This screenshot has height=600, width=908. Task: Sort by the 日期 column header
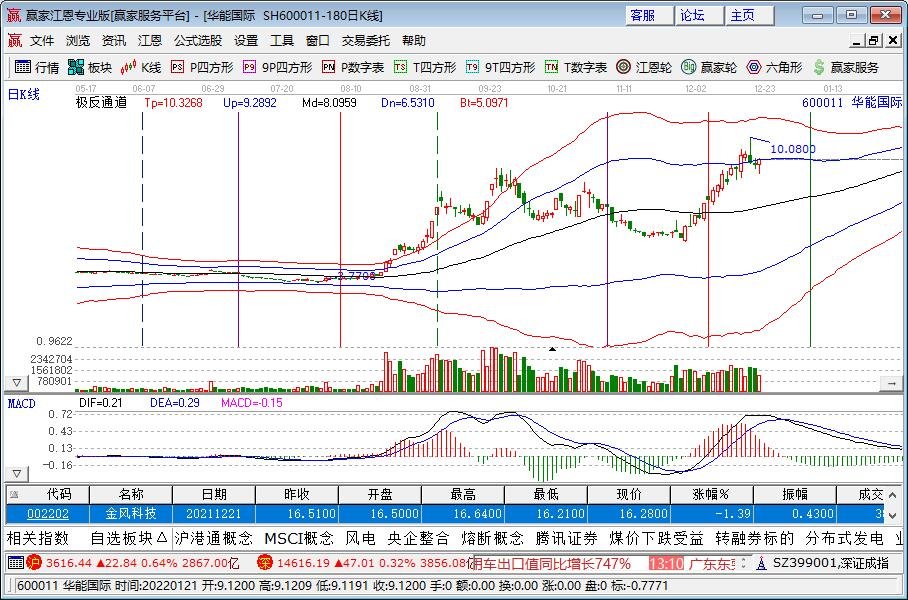click(214, 494)
